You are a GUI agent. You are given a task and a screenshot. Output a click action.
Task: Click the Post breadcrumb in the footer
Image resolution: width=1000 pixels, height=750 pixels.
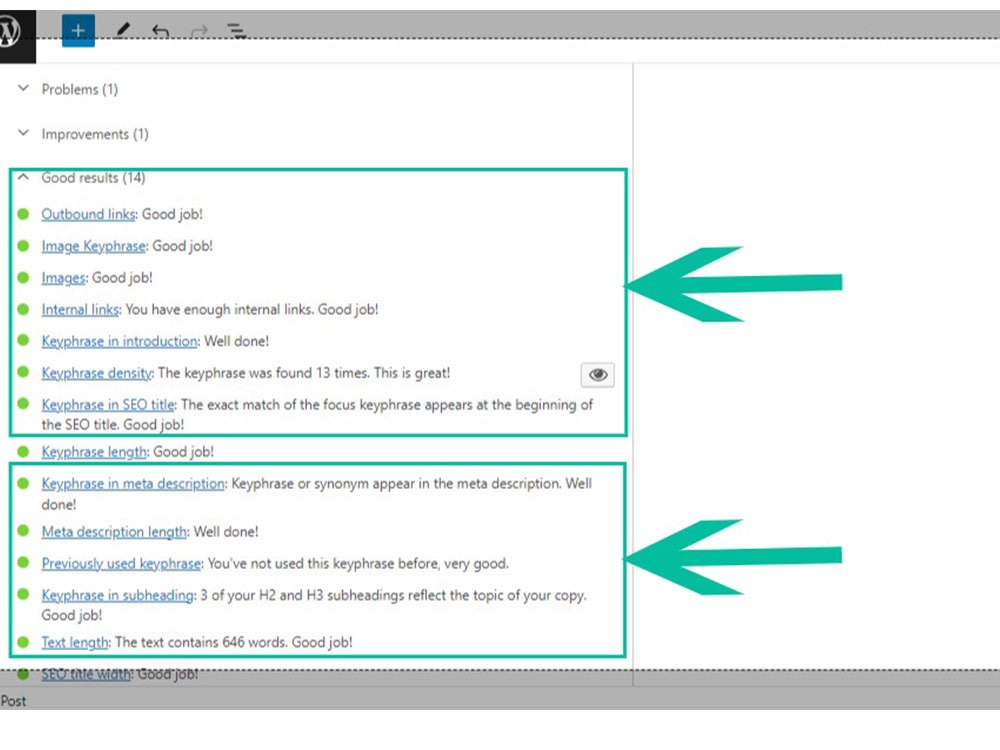(x=13, y=702)
